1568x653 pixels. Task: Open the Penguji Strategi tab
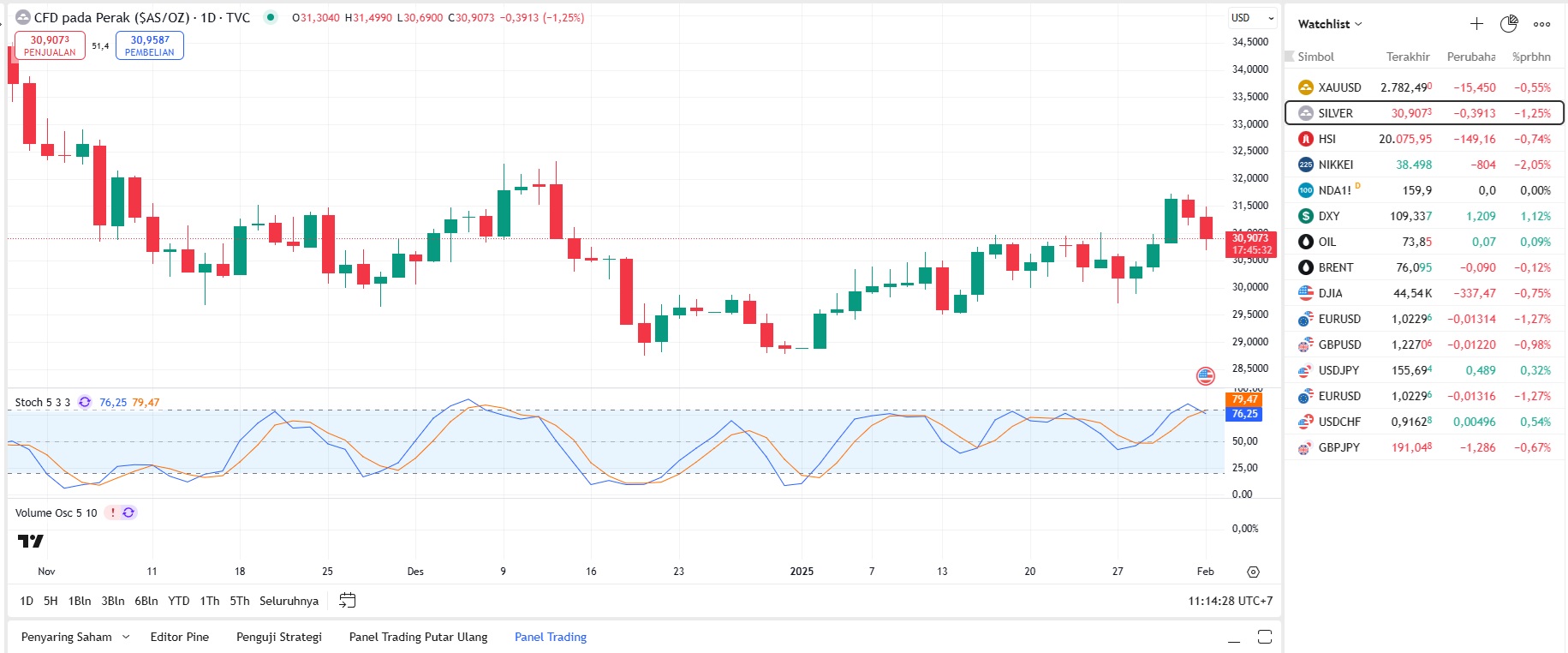(x=278, y=637)
